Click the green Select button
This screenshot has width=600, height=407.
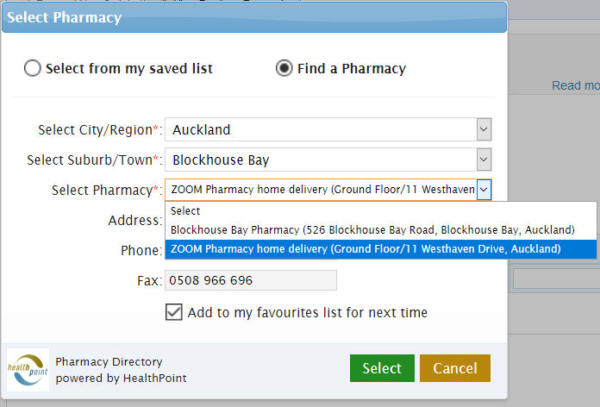pyautogui.click(x=382, y=368)
